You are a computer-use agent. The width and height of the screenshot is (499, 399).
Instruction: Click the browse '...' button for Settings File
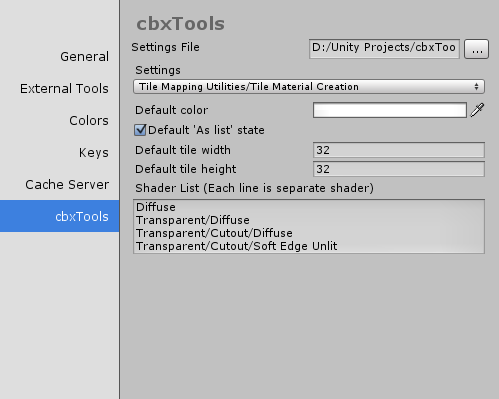(476, 49)
